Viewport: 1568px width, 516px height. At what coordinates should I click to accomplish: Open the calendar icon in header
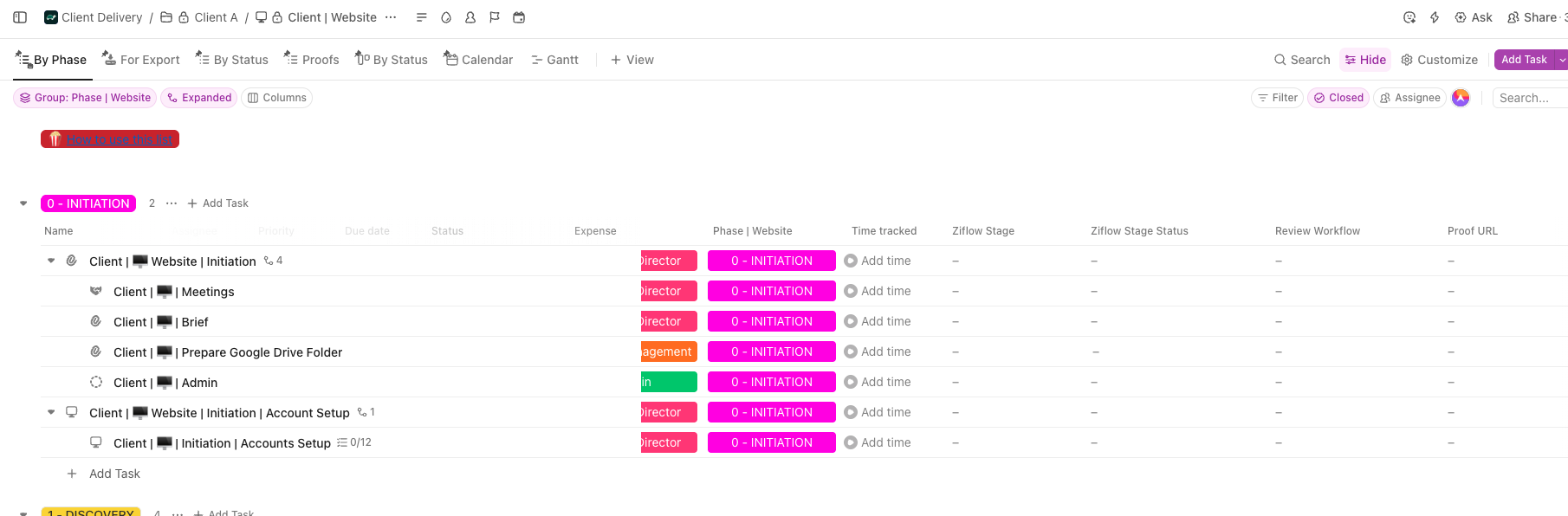click(519, 17)
